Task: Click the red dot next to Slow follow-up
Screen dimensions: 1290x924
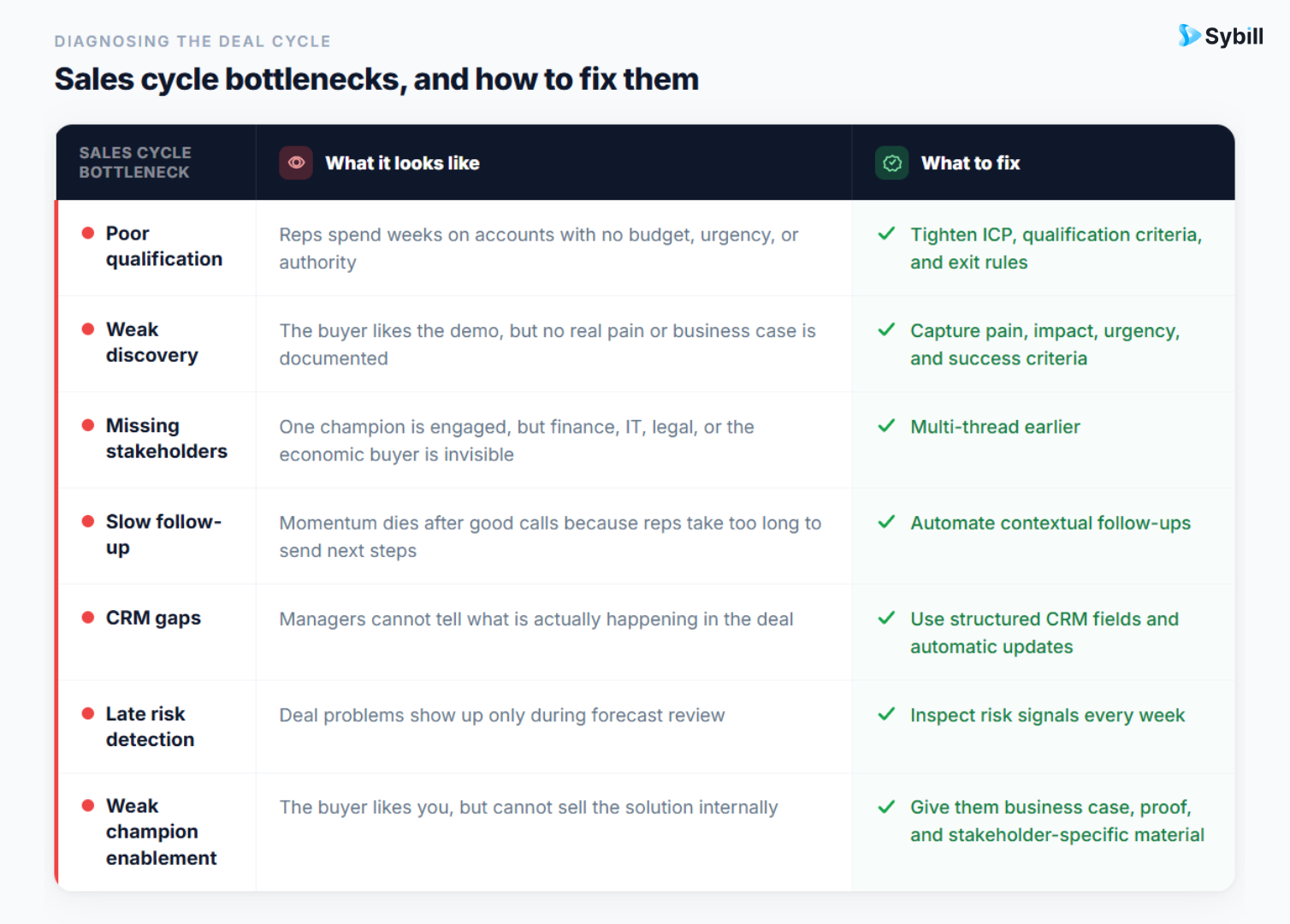Action: (87, 521)
